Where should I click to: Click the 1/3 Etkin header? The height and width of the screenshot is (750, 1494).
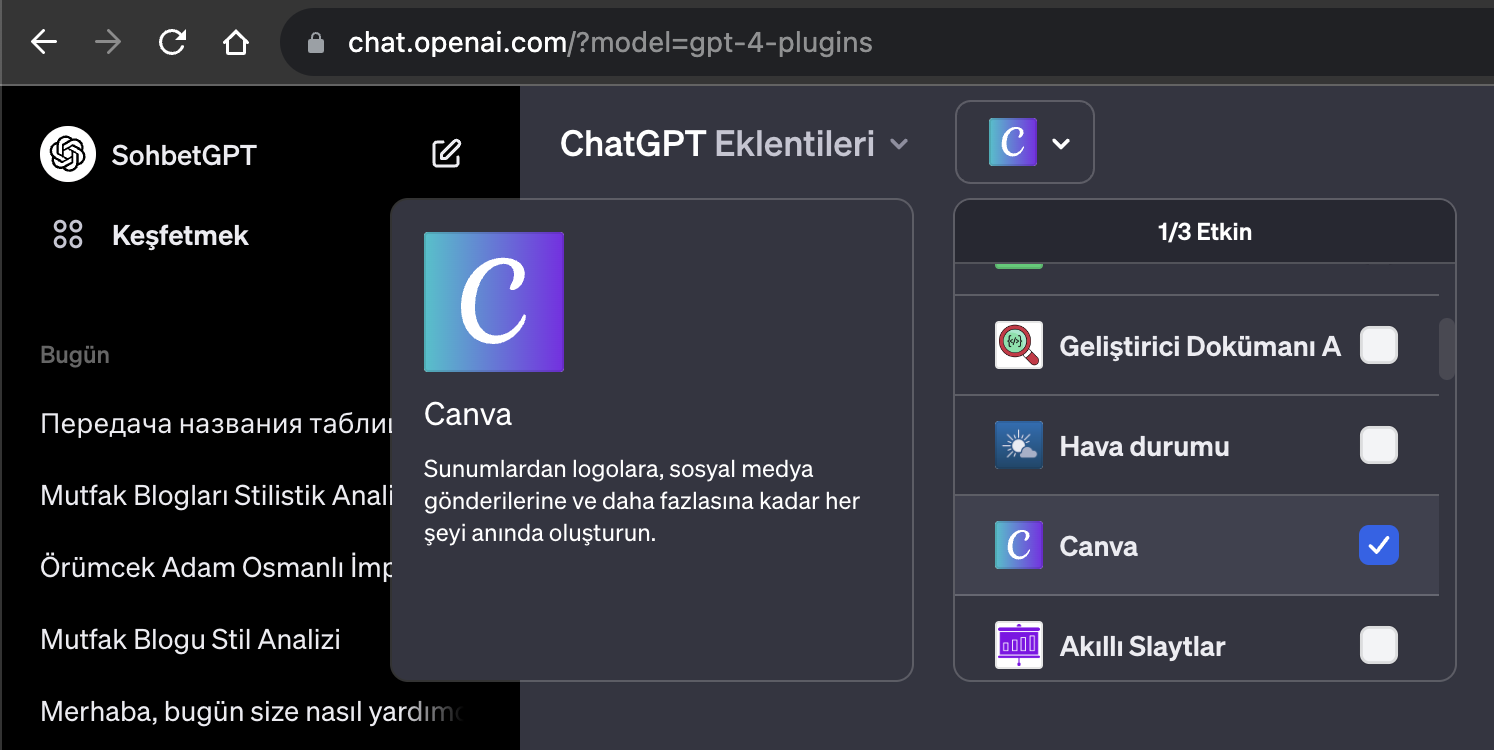point(1205,232)
